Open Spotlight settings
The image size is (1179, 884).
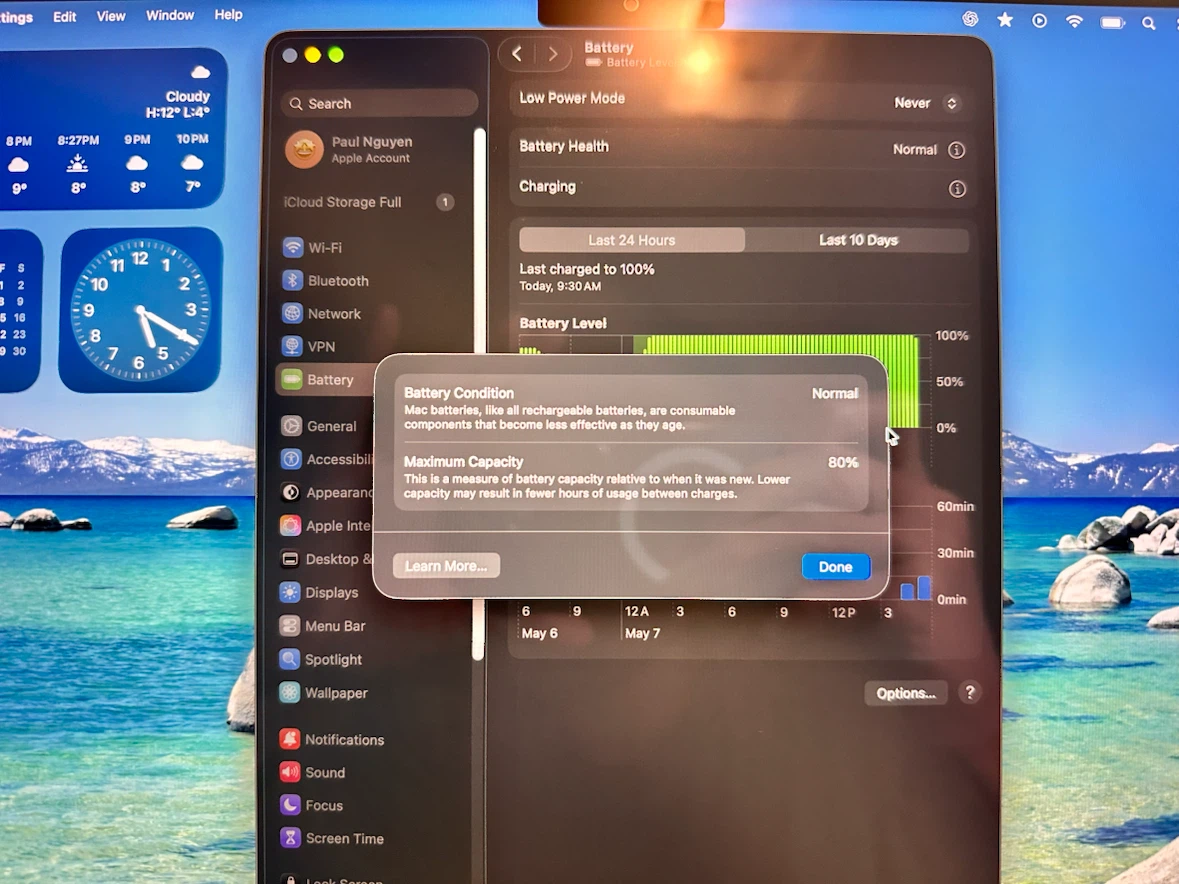[x=321, y=659]
